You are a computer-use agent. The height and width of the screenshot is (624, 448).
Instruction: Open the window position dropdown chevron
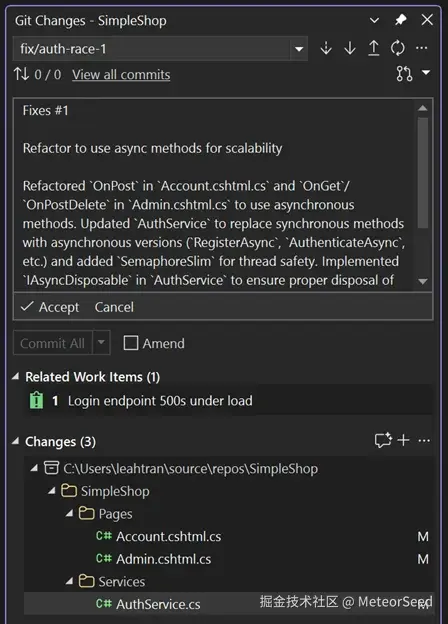[374, 20]
